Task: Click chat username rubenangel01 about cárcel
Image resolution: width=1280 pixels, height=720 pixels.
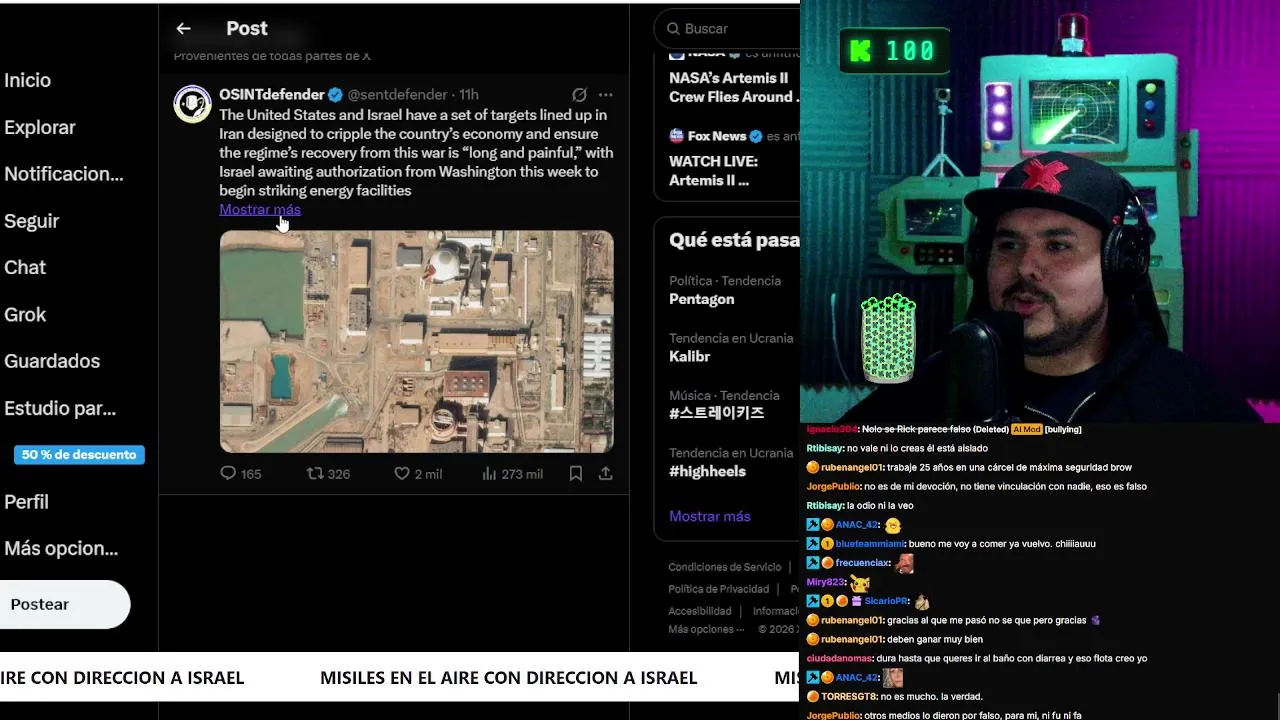Action: click(x=852, y=467)
